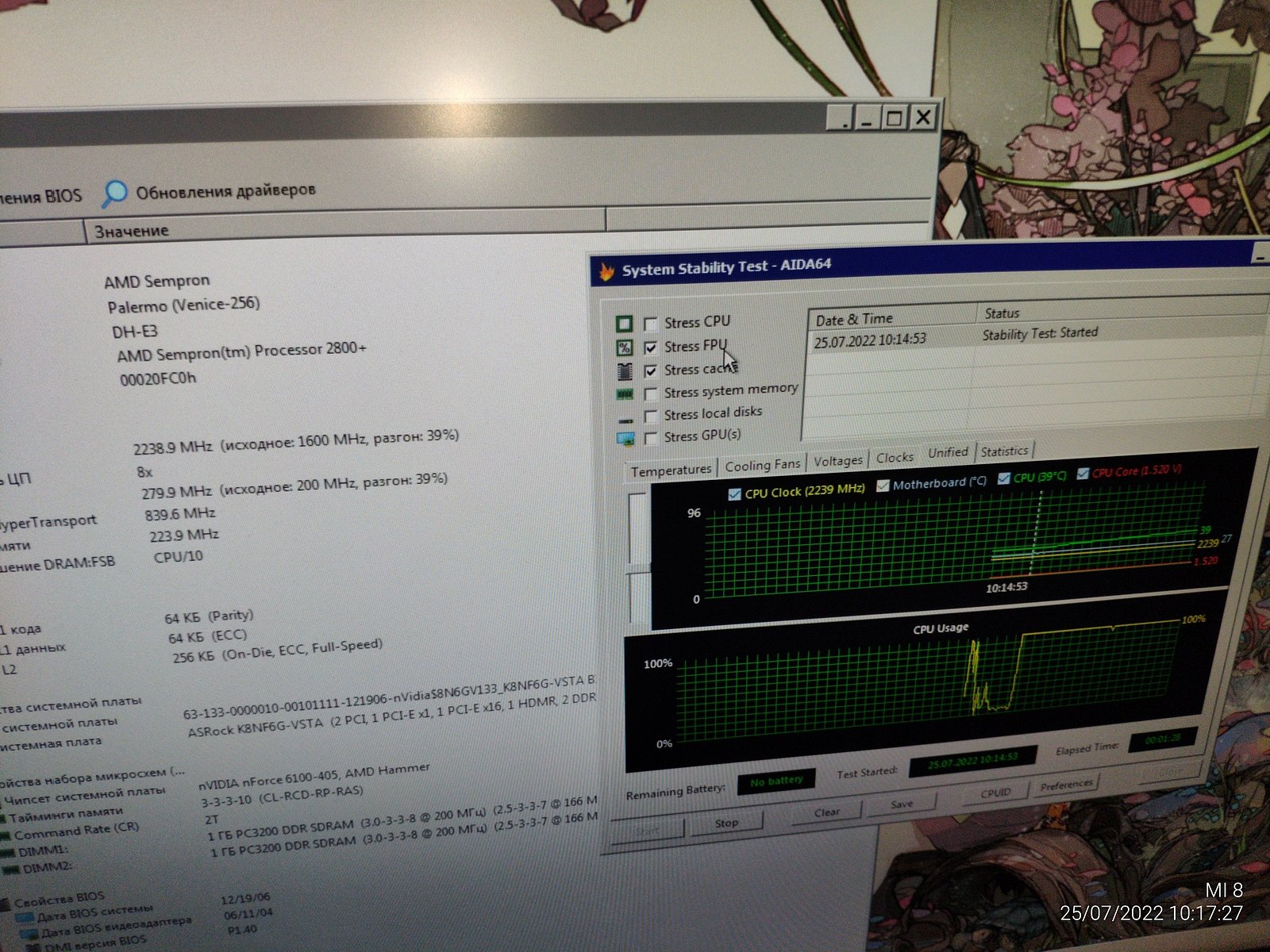Image resolution: width=1270 pixels, height=952 pixels.
Task: Click the CPU chip icon beside Stress CPU
Action: (x=624, y=324)
